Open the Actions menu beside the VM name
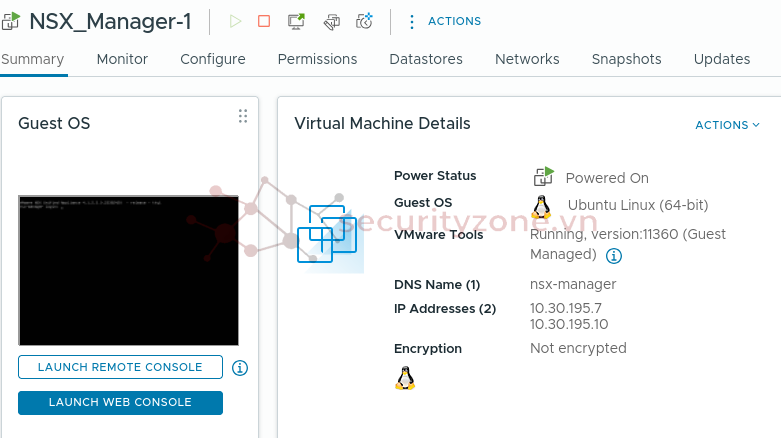The image size is (781, 438). [x=444, y=21]
